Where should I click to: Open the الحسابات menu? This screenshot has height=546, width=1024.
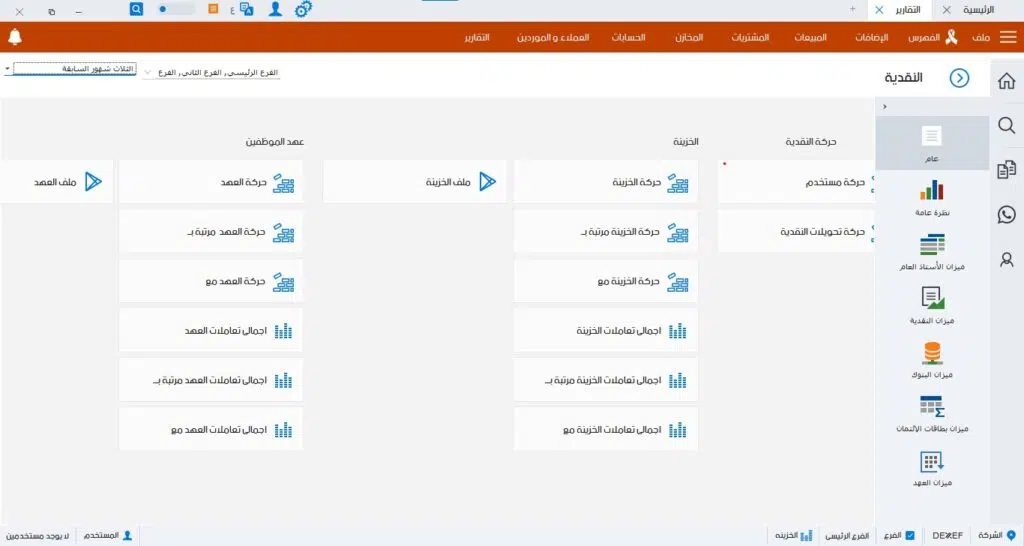point(628,37)
